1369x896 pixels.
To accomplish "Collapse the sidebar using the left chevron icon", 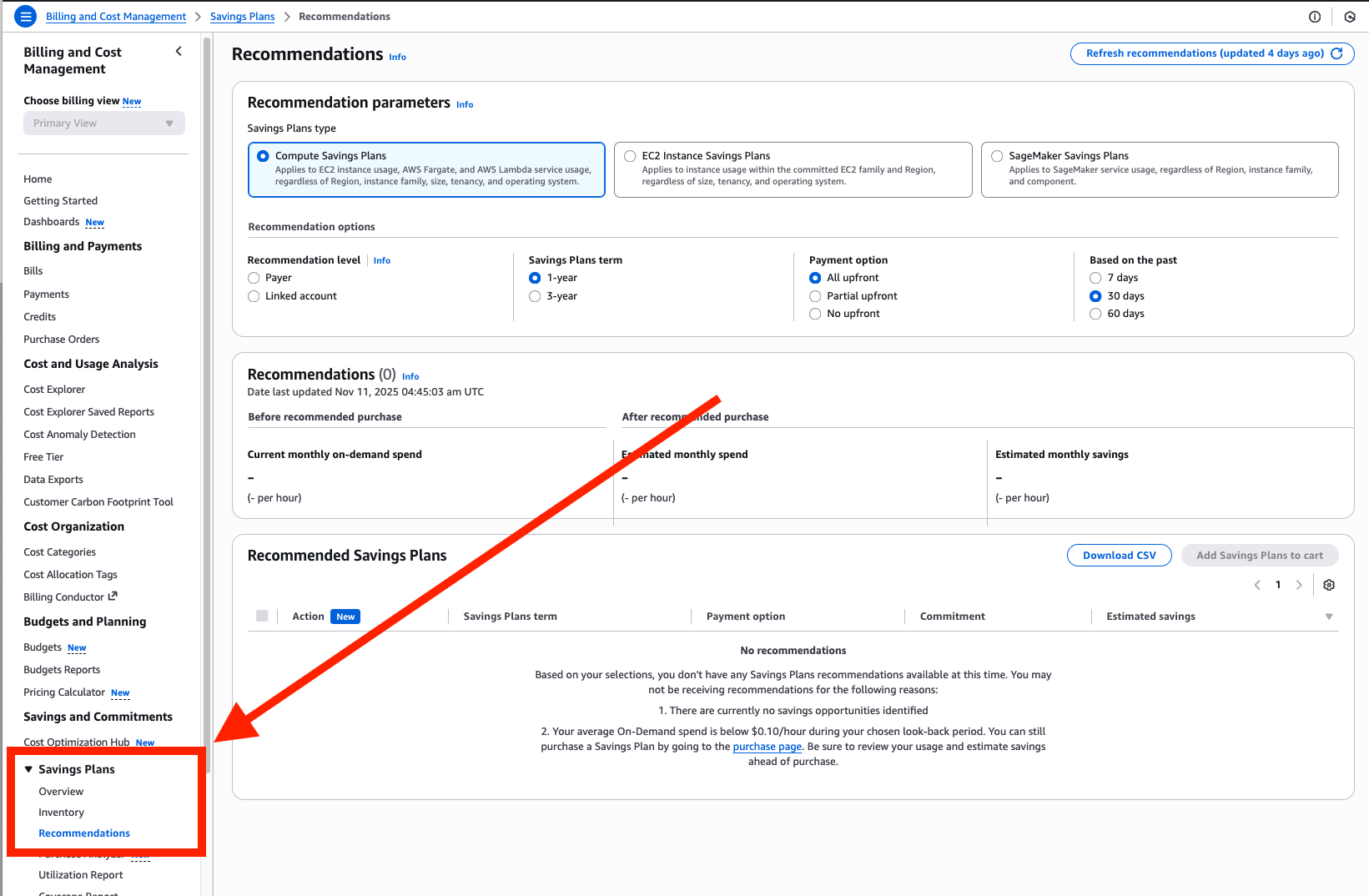I will 178,51.
